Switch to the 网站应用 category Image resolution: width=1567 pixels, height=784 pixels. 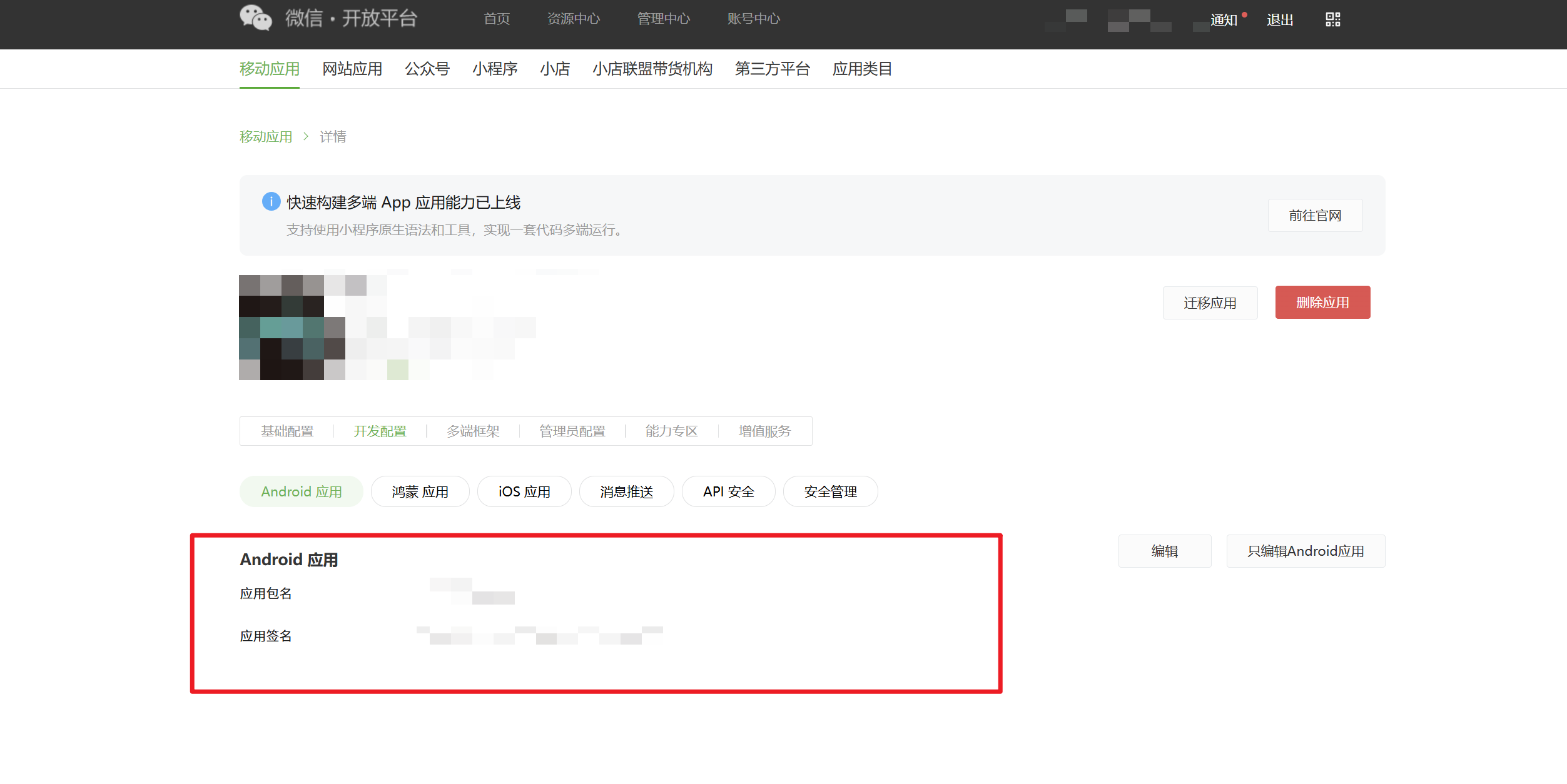352,69
